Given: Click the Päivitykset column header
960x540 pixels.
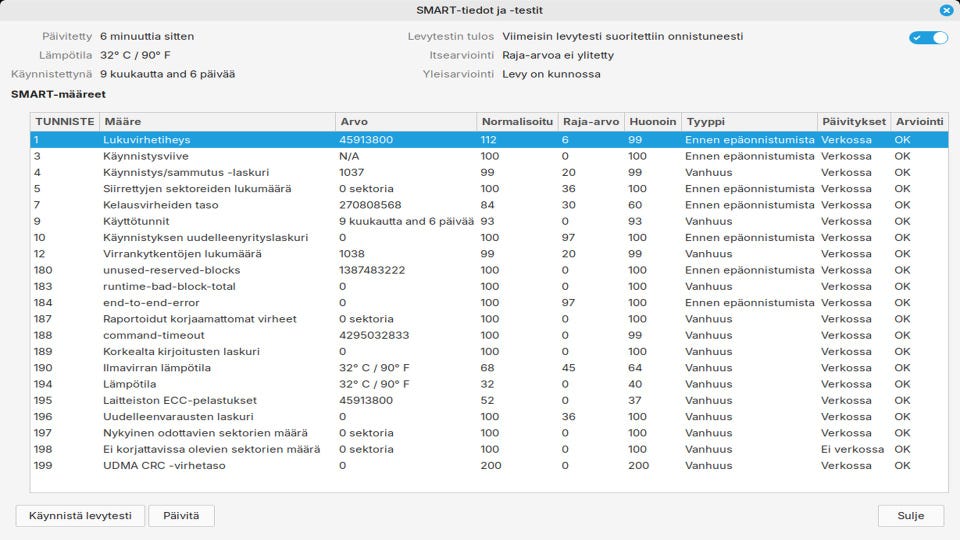Looking at the screenshot, I should click(x=854, y=121).
